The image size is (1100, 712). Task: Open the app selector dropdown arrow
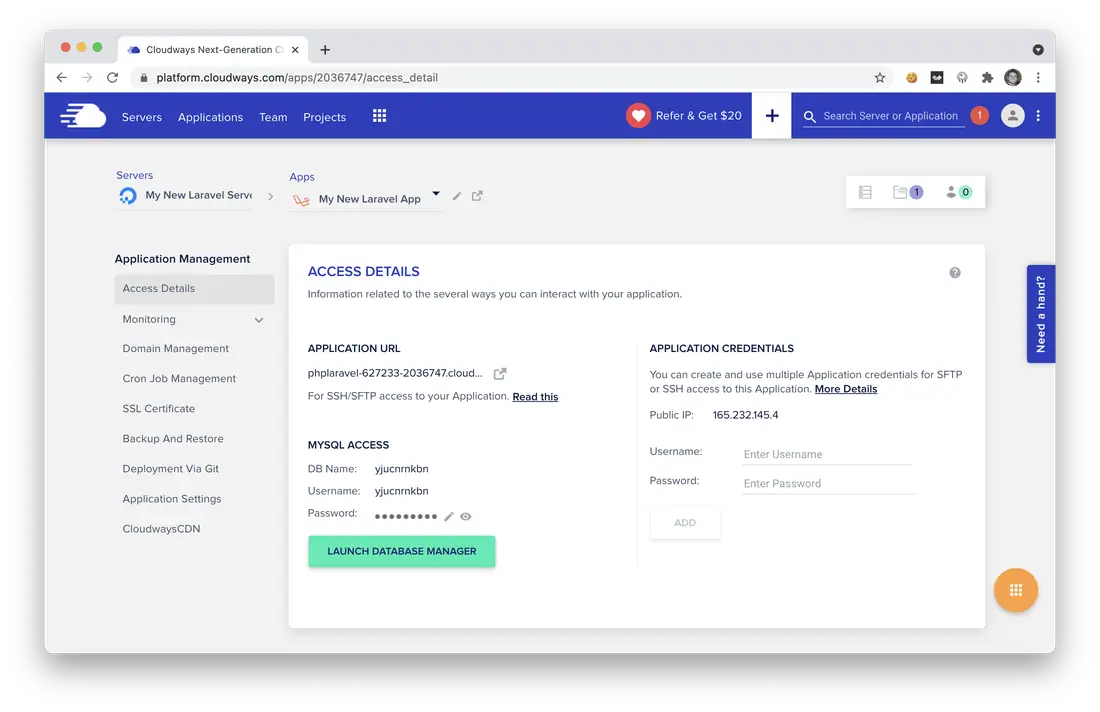pos(436,194)
